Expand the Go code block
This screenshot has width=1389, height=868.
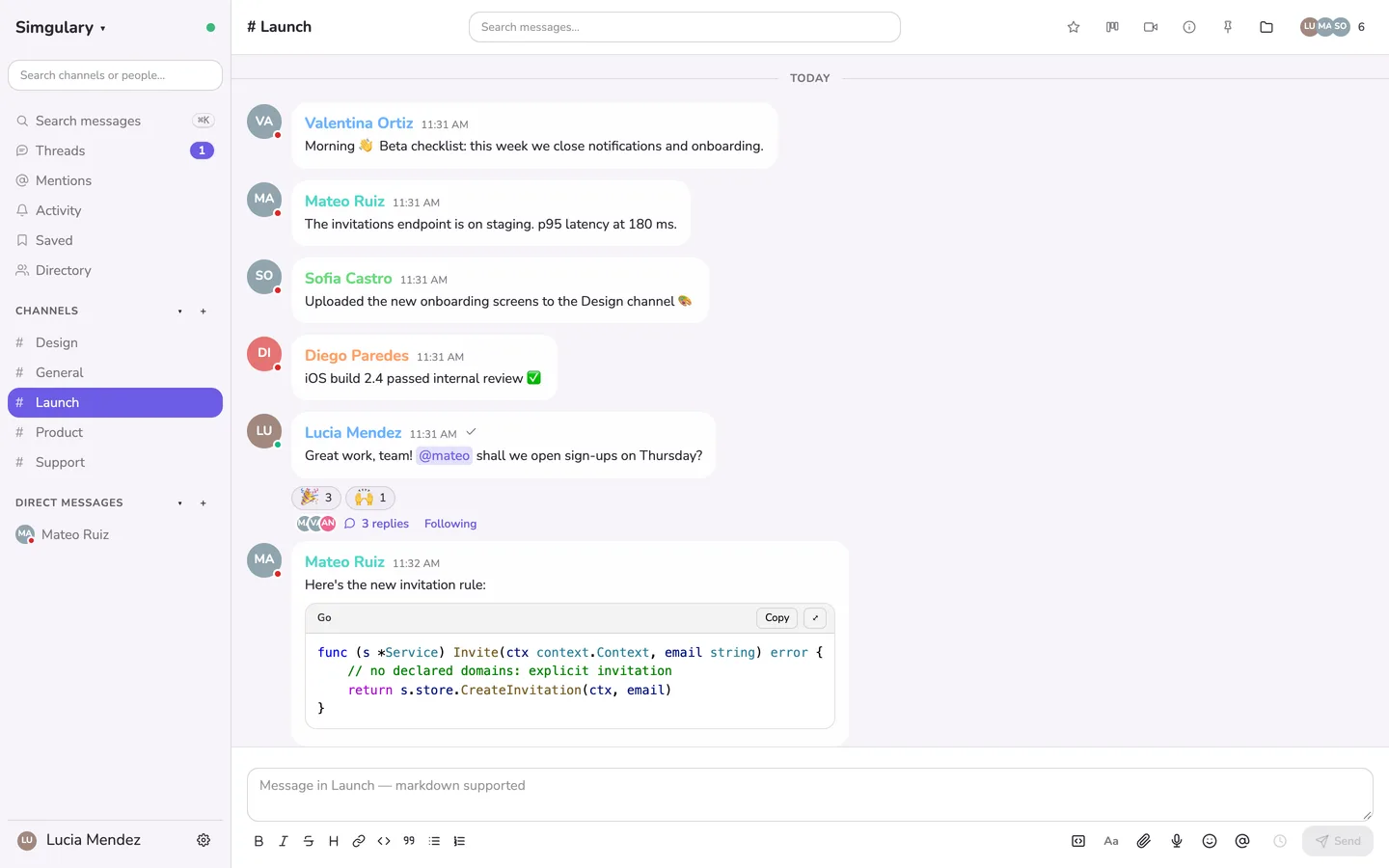[x=815, y=618]
